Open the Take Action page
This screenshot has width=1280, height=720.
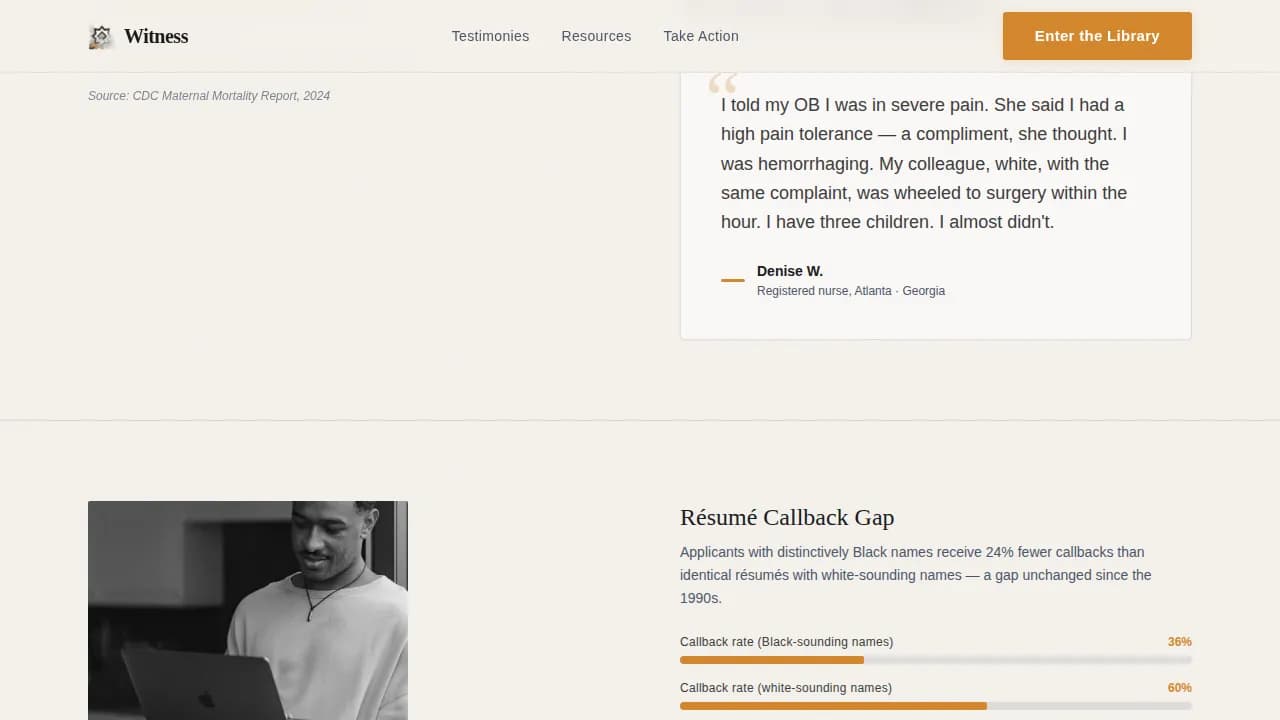700,36
